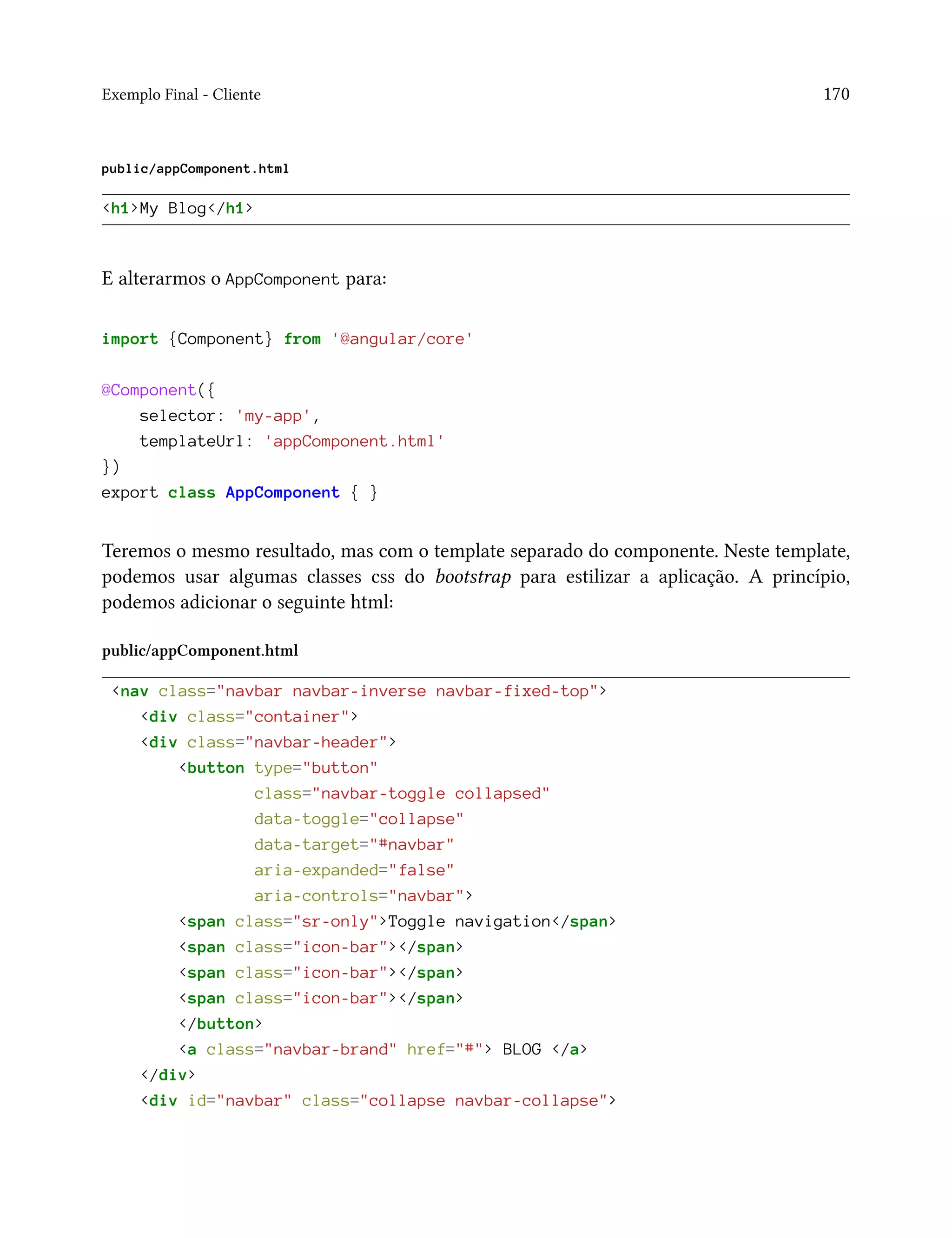
Task: Click the '<nav class="navbar navbar-inverse navbar-fixed-top">' line
Action: click(359, 691)
